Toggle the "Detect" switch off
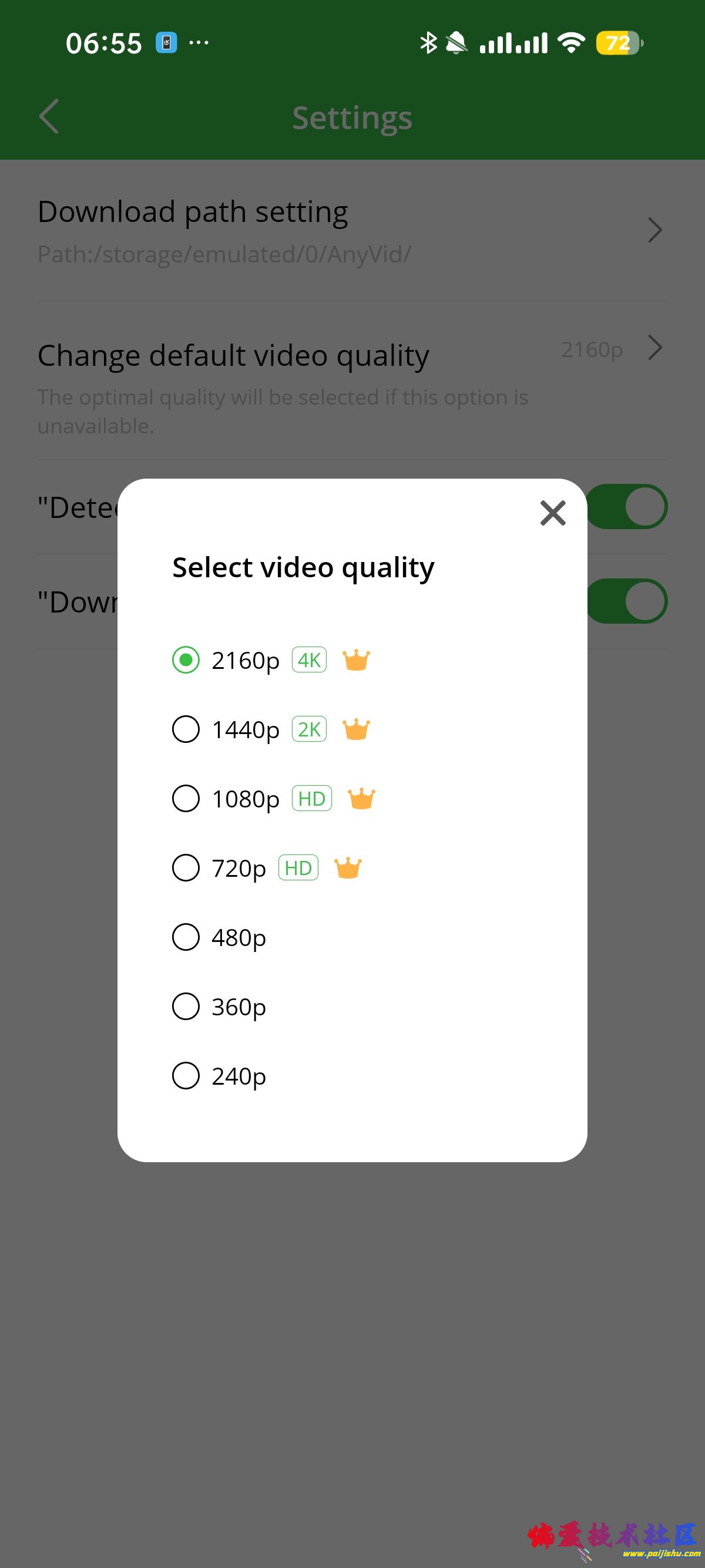This screenshot has height=1568, width=705. coord(628,506)
